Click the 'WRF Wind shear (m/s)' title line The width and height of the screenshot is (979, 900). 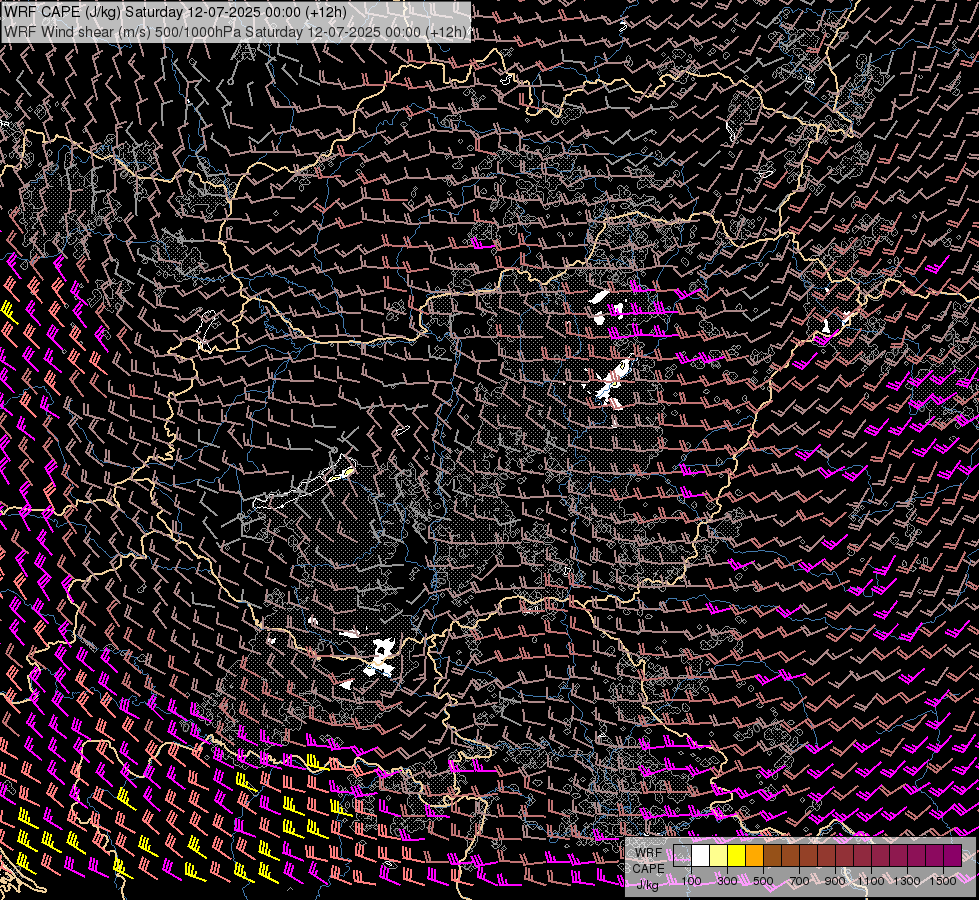pos(235,32)
